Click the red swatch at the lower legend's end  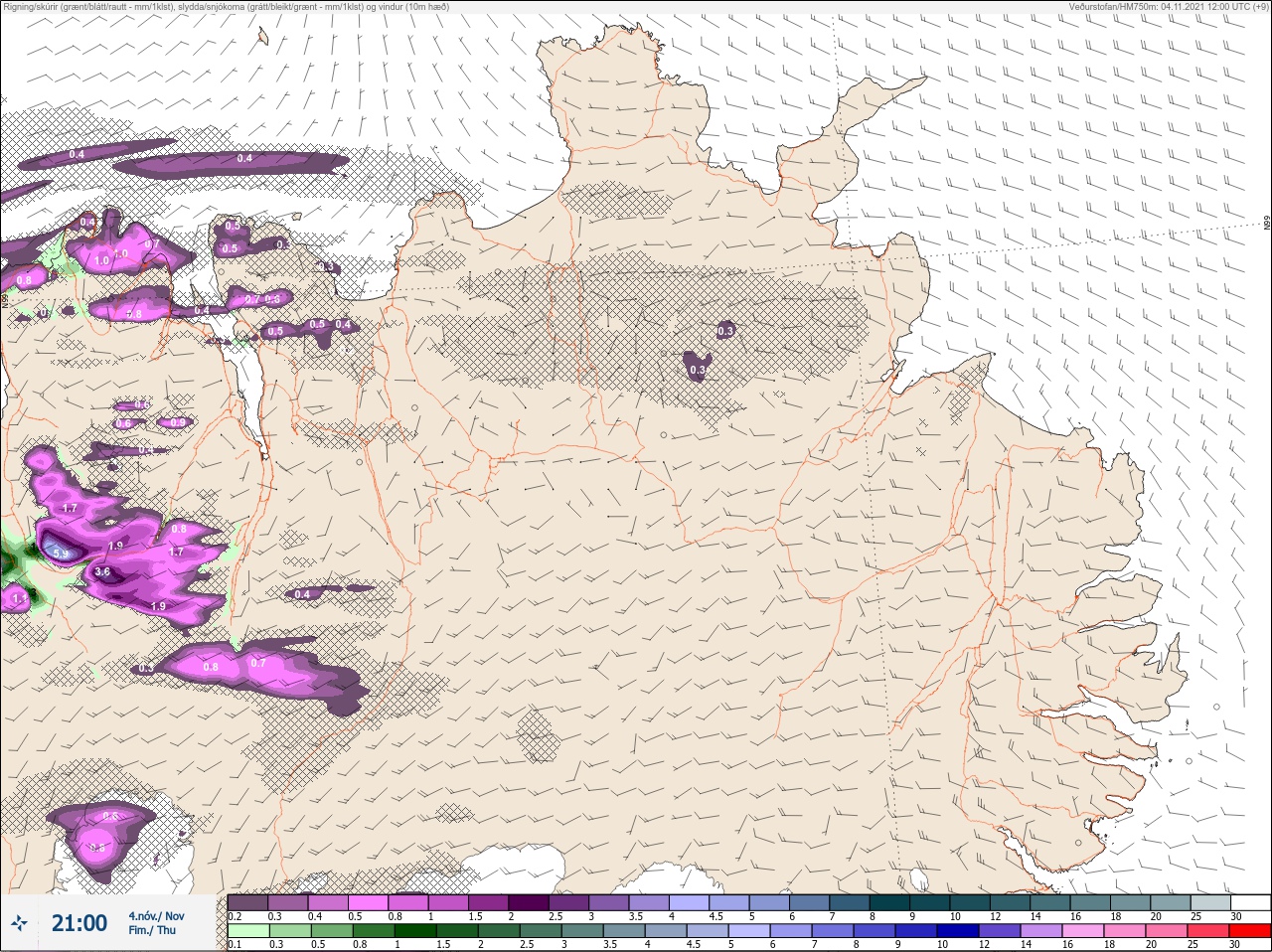click(x=1250, y=931)
